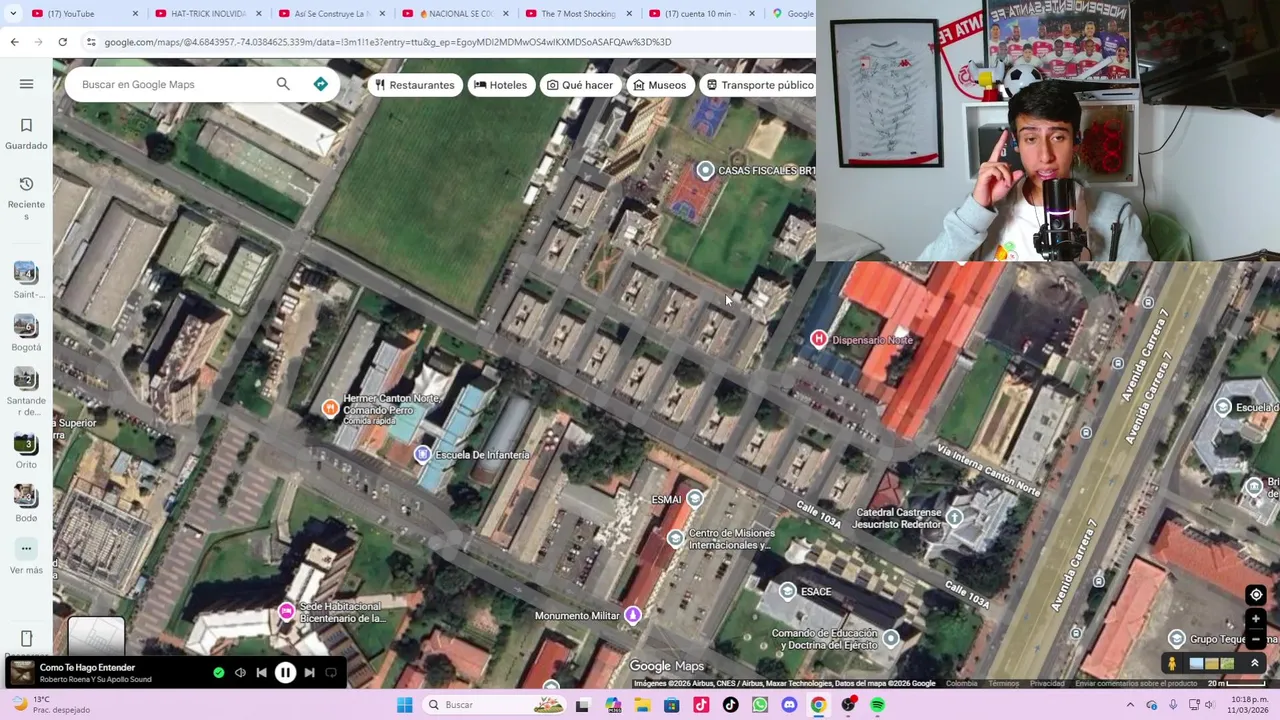Show hidden system tray icons
The image size is (1280, 720).
pyautogui.click(x=1130, y=705)
